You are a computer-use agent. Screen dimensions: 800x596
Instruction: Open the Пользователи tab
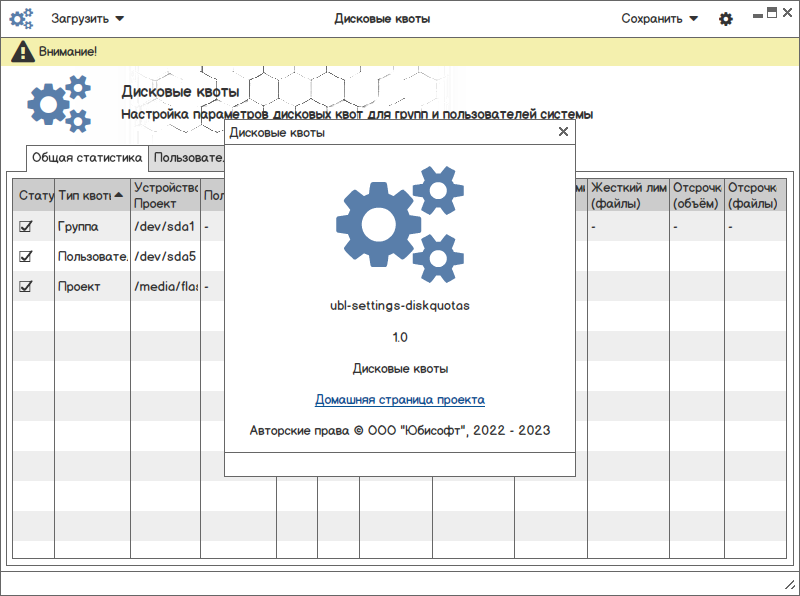187,158
